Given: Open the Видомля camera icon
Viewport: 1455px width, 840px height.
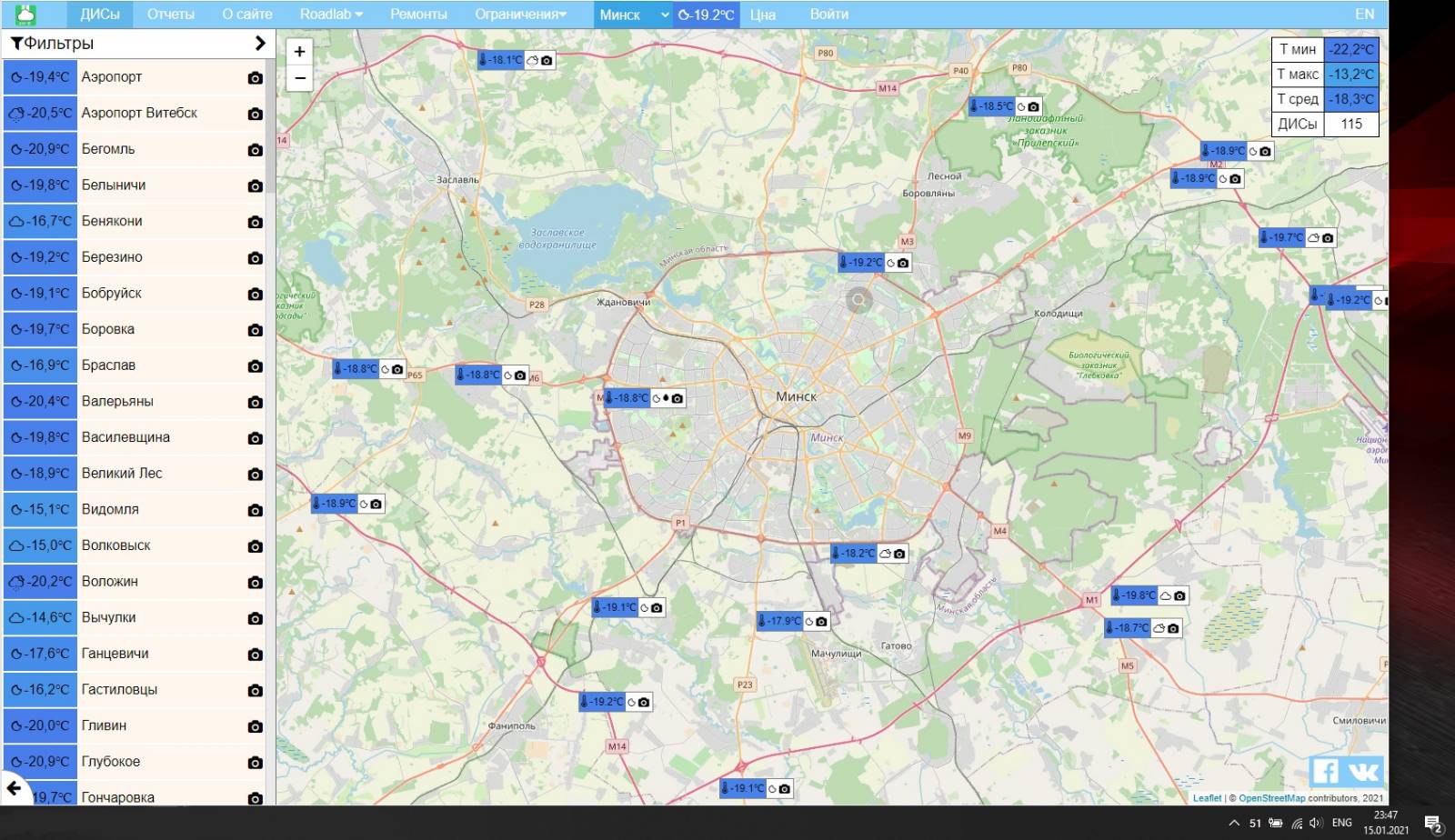Looking at the screenshot, I should (256, 511).
